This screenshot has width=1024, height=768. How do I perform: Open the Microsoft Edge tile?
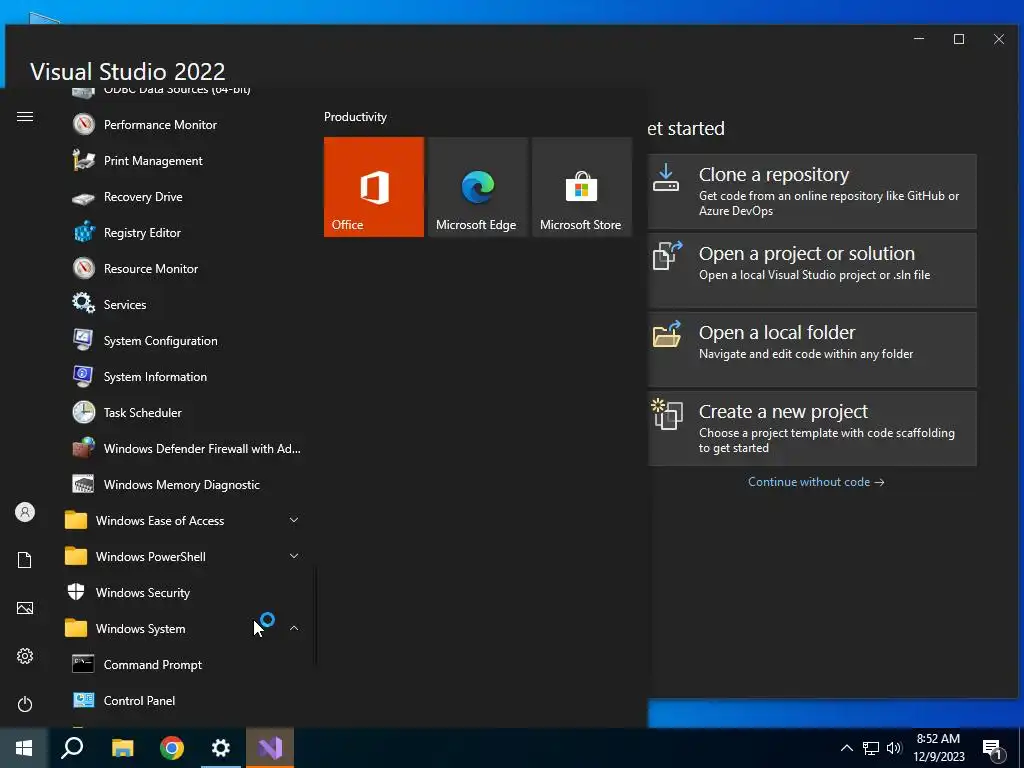click(477, 187)
